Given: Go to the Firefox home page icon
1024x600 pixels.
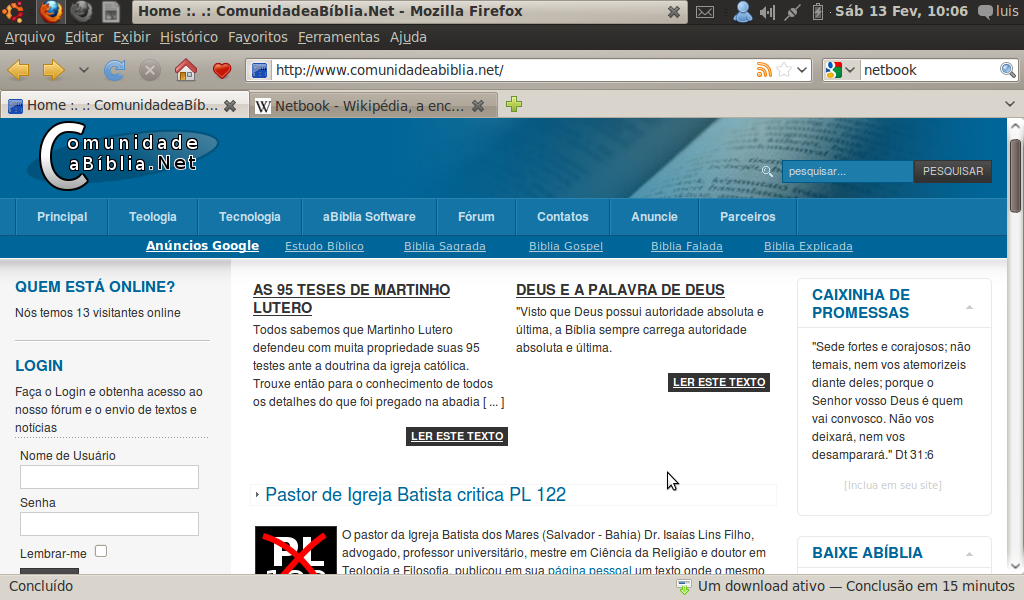Looking at the screenshot, I should (x=185, y=70).
